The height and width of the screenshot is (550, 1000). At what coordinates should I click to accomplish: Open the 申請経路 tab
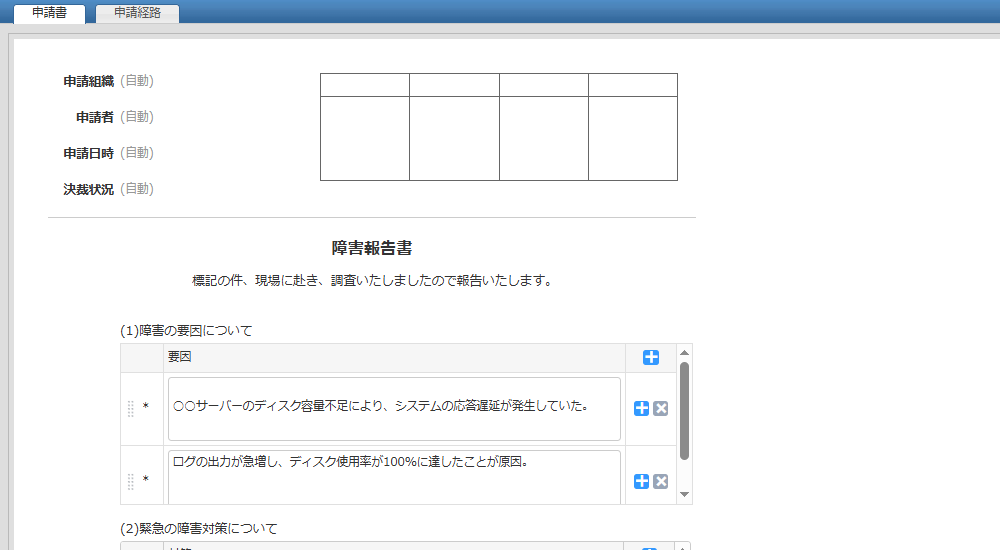[137, 13]
